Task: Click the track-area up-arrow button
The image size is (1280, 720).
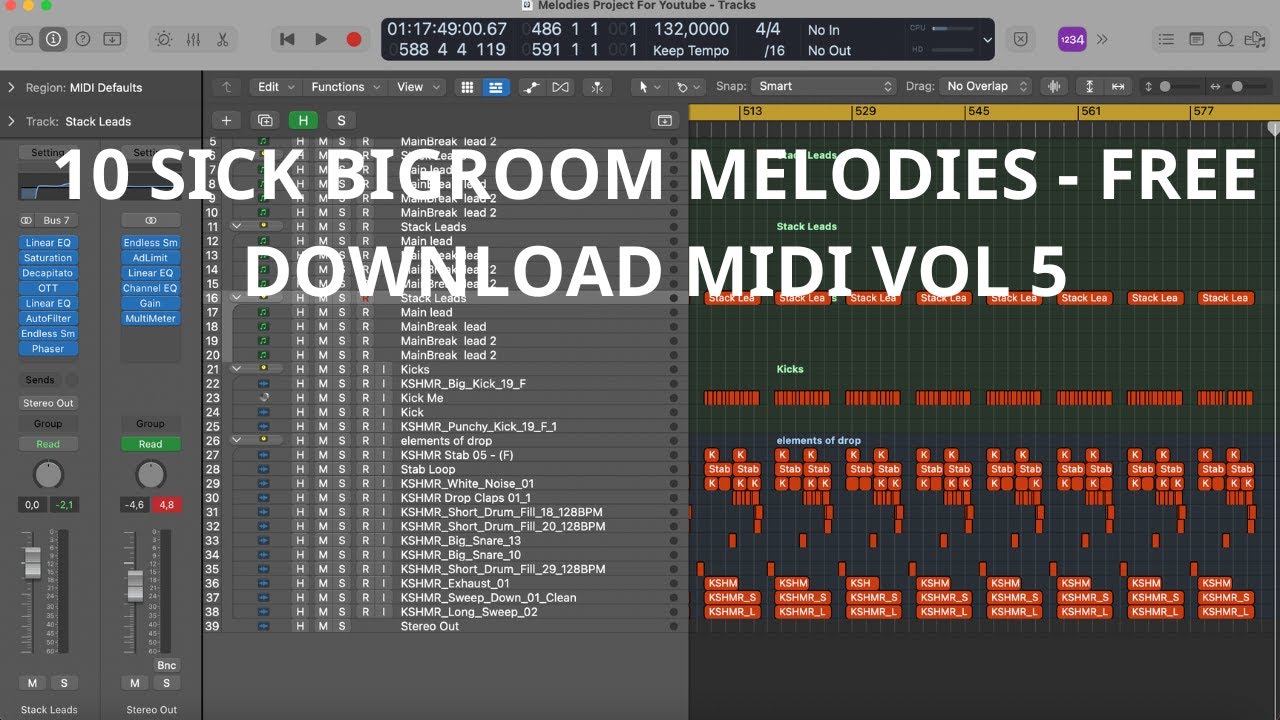Action: coord(227,87)
